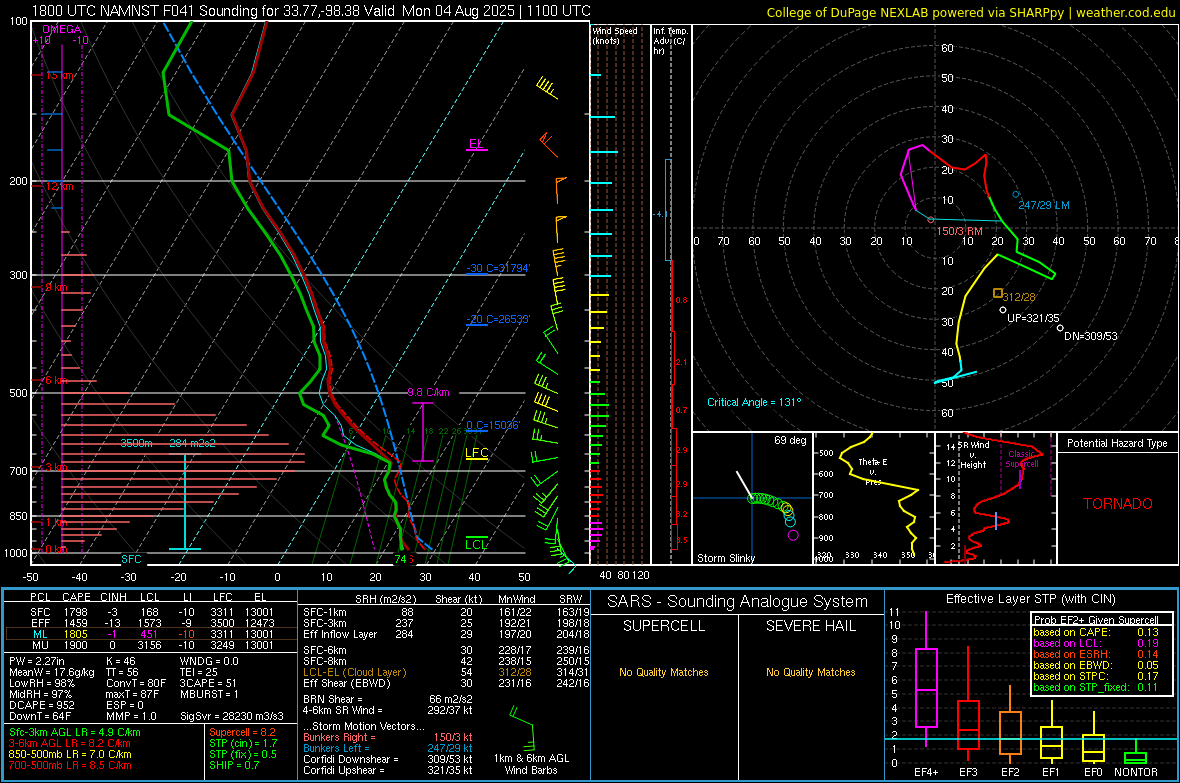Screen dimensions: 1180x783
Task: Click the 'Storm Slinky' panel label
Action: [726, 558]
